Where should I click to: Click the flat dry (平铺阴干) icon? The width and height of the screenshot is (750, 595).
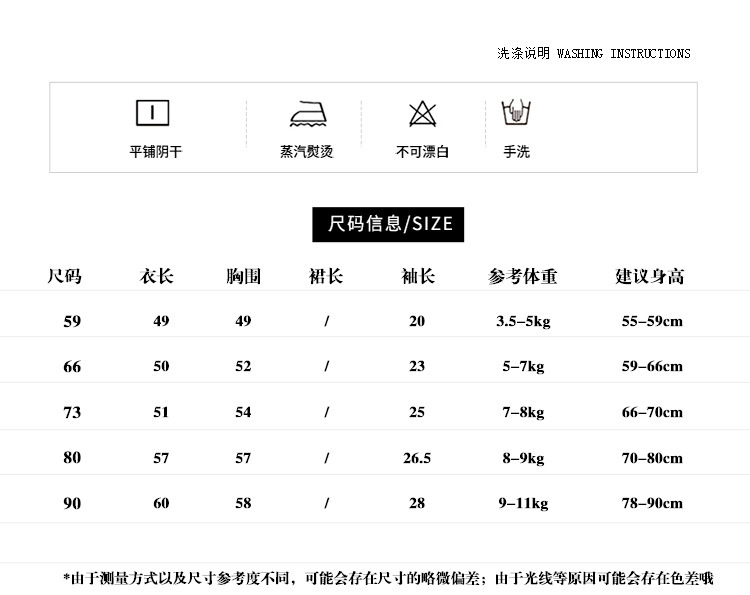tap(153, 113)
